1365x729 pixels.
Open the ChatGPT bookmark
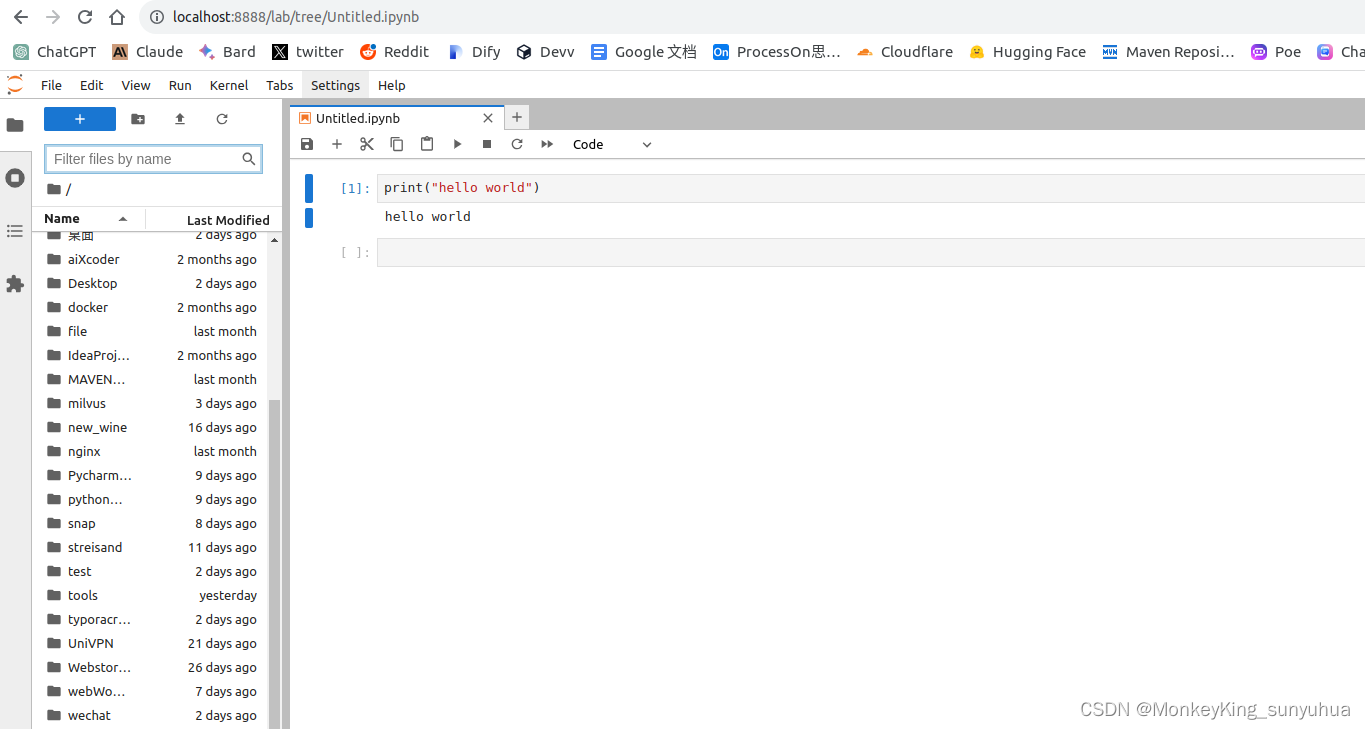coord(55,52)
